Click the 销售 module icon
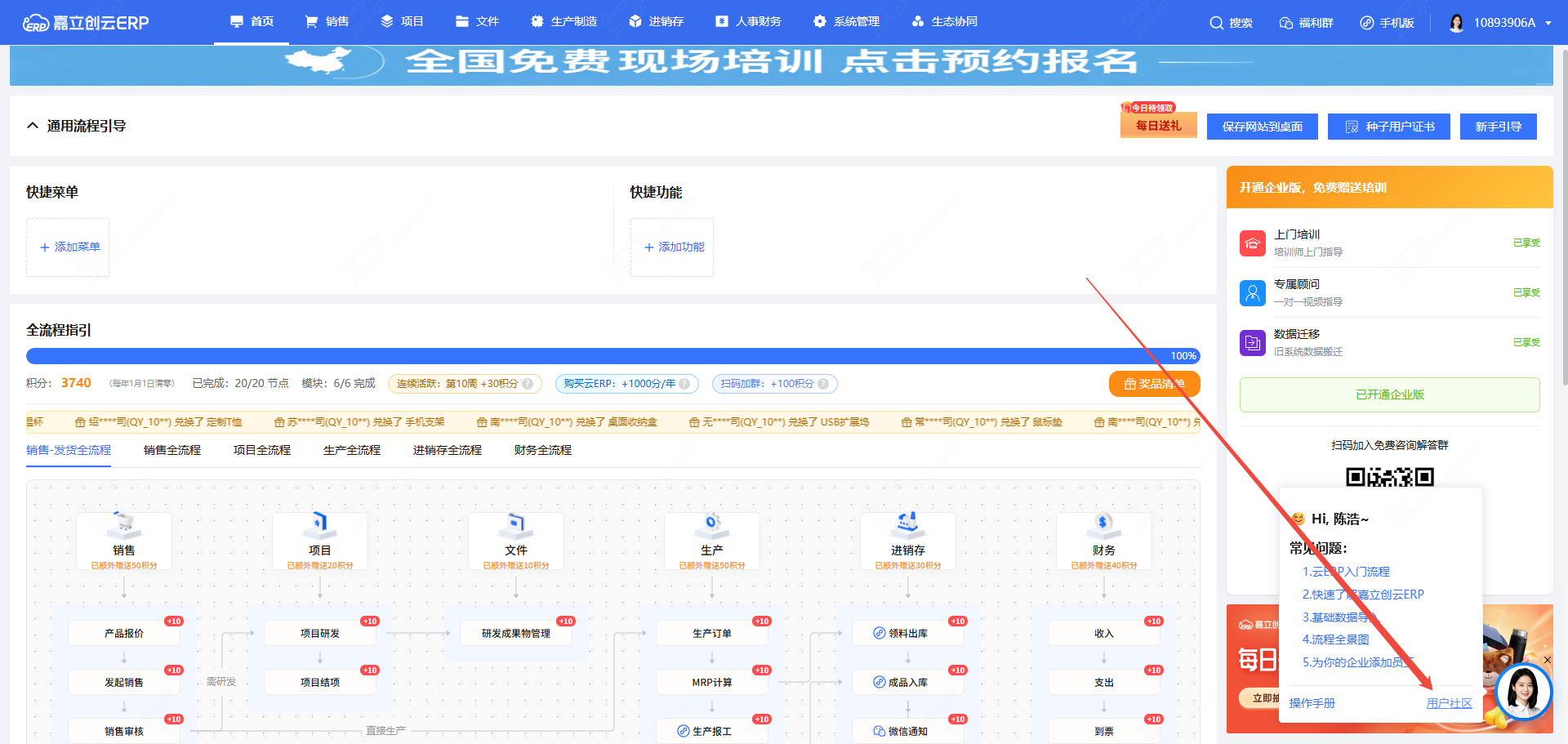This screenshot has height=744, width=1568. tap(124, 523)
